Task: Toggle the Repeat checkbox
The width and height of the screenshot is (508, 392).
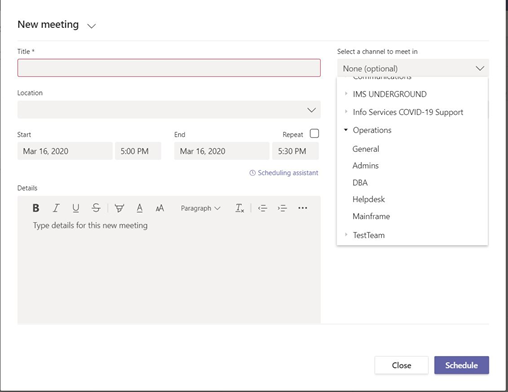Action: point(314,134)
